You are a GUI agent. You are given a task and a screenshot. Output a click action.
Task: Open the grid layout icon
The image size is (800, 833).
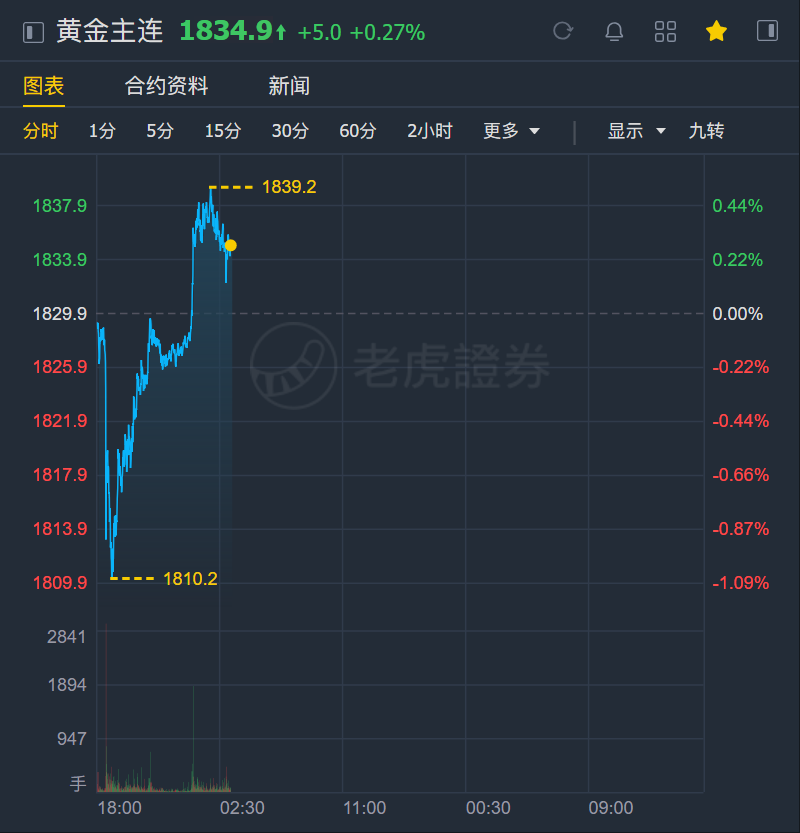pyautogui.click(x=665, y=31)
